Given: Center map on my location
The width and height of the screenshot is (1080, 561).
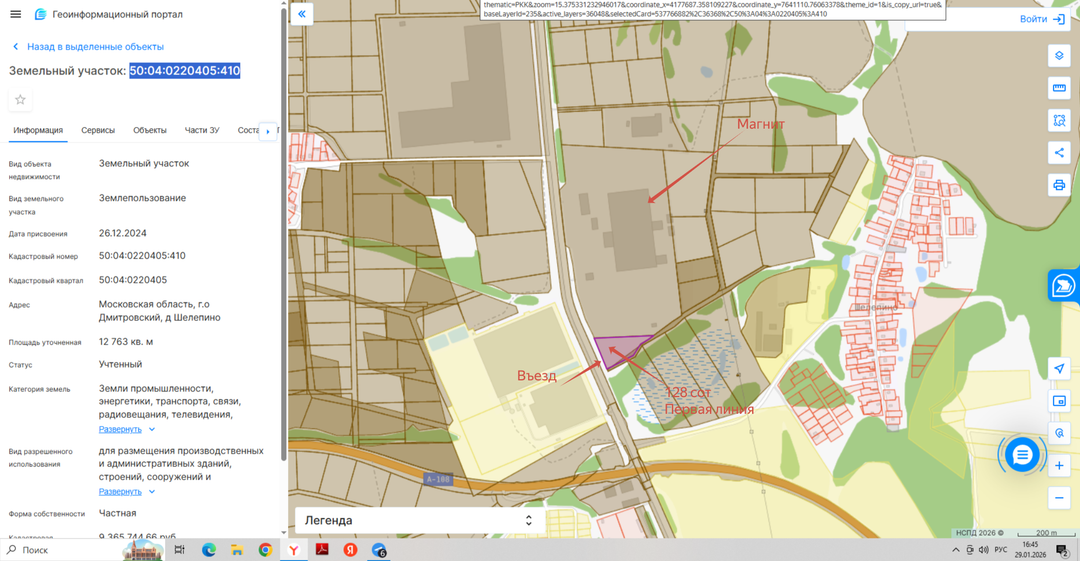Looking at the screenshot, I should (x=1059, y=369).
